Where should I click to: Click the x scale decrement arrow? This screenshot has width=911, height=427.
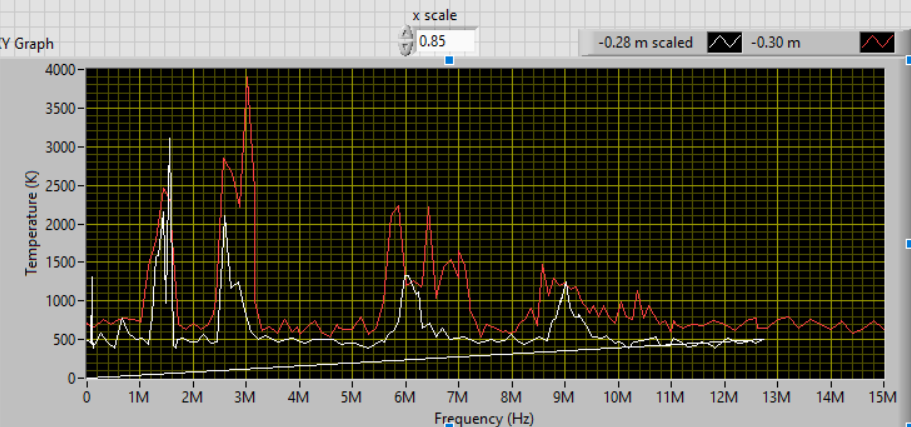click(404, 48)
